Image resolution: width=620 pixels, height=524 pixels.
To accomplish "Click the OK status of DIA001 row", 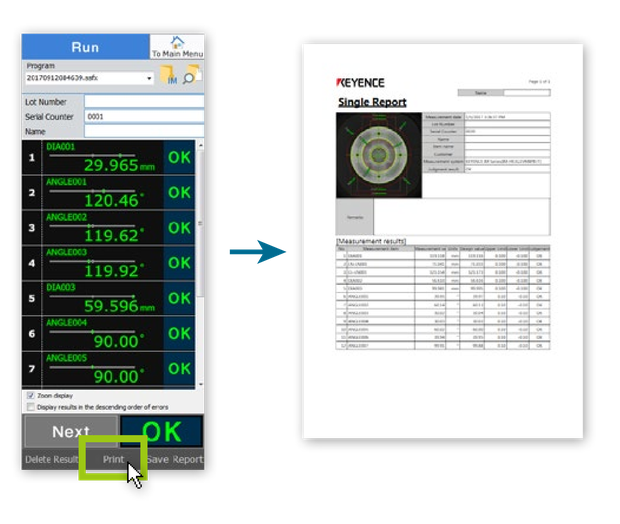I will (179, 157).
